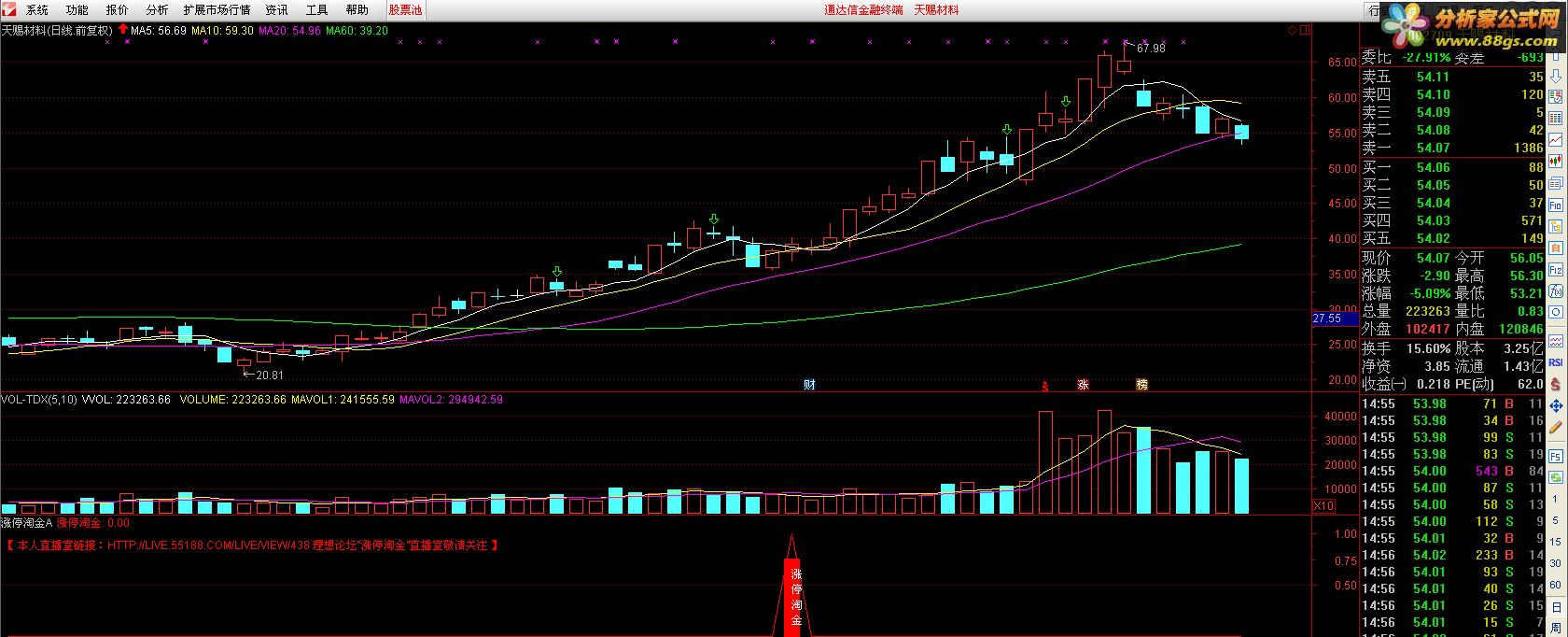Click the orange 自 self-selected stocks icon

click(1556, 248)
